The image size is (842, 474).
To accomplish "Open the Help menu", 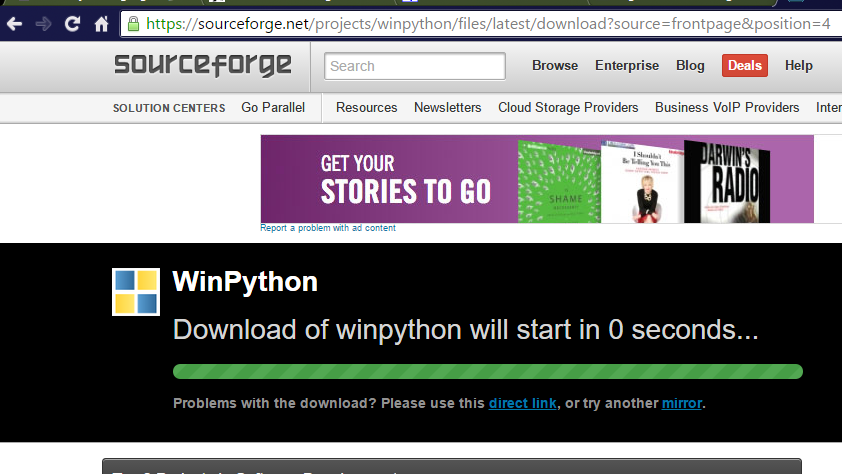I will click(x=799, y=65).
